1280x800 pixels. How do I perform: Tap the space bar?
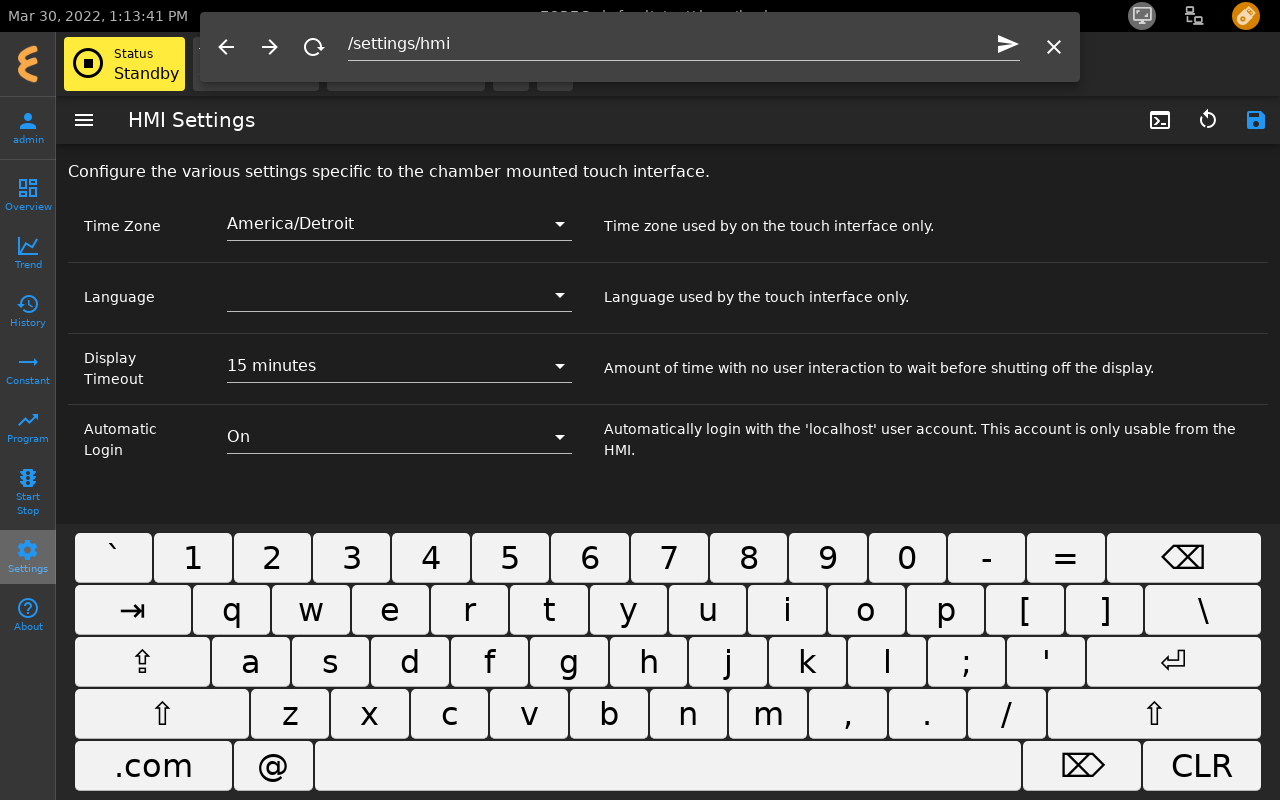tap(668, 766)
